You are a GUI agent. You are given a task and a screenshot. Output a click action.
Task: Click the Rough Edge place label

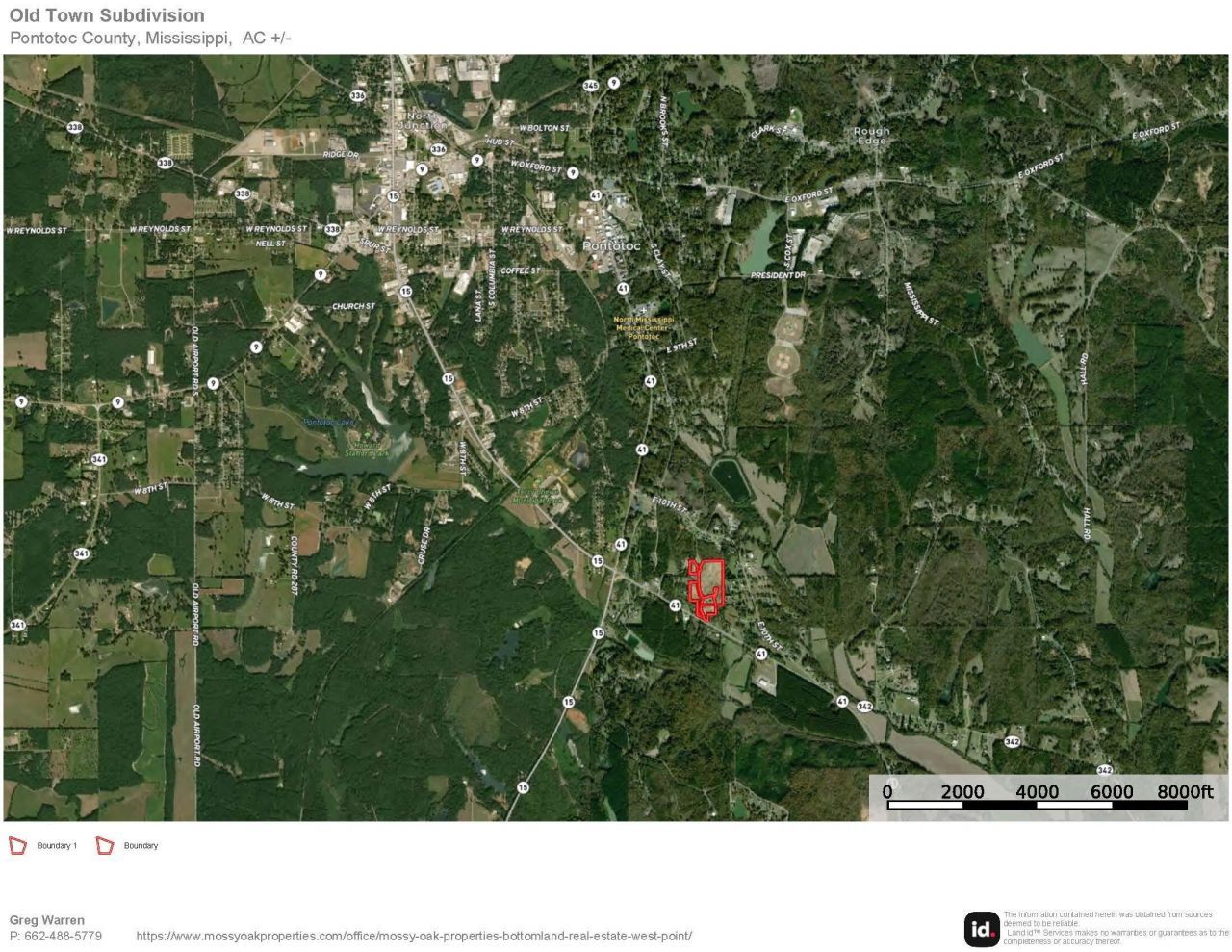(871, 136)
